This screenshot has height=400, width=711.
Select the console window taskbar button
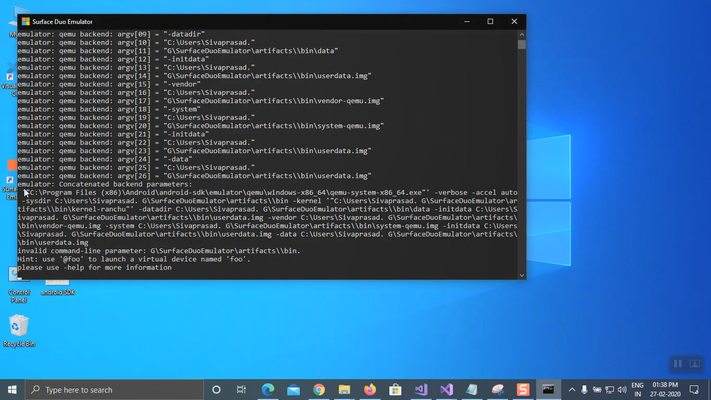click(548, 390)
